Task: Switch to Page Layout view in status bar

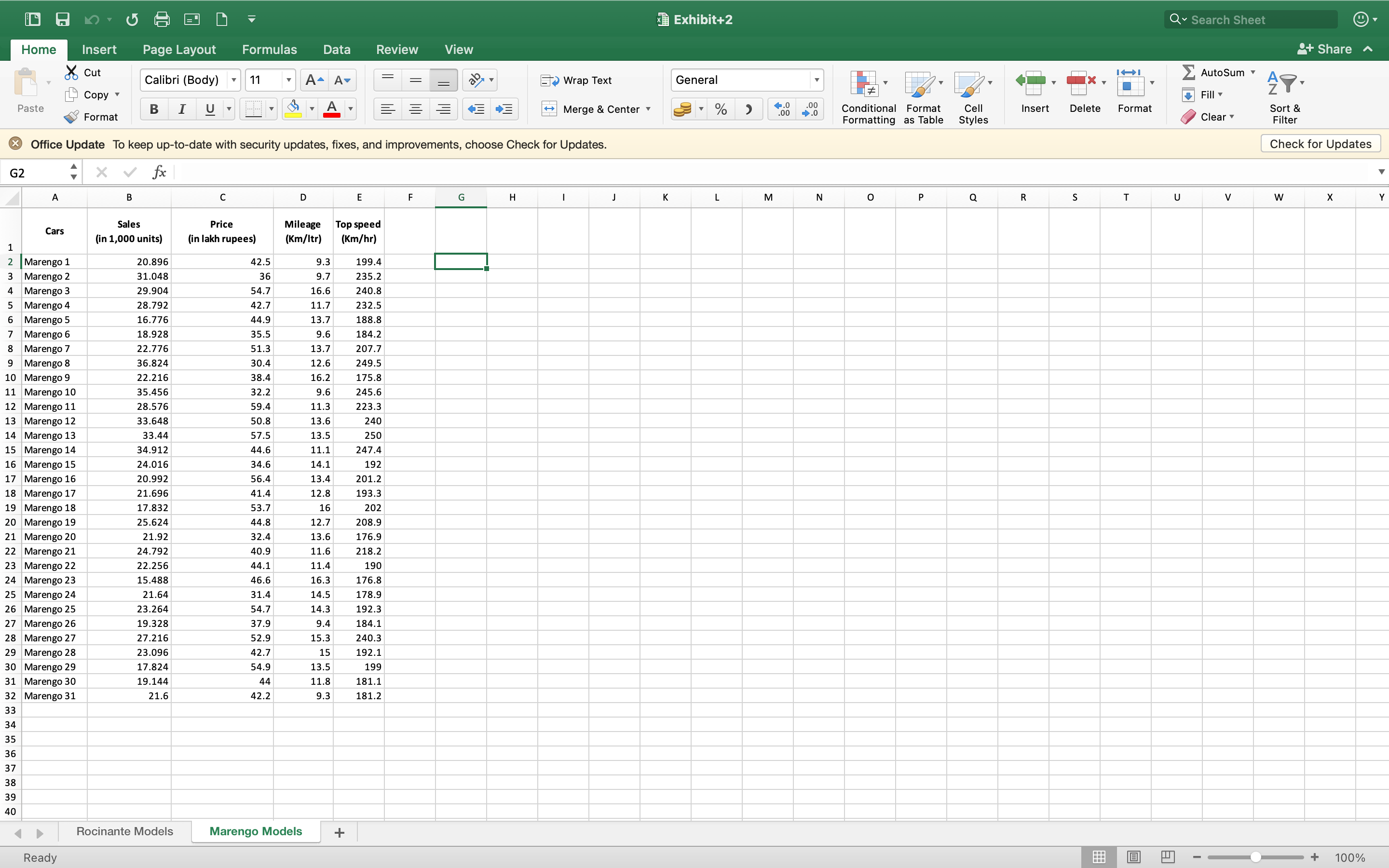Action: (x=1133, y=857)
